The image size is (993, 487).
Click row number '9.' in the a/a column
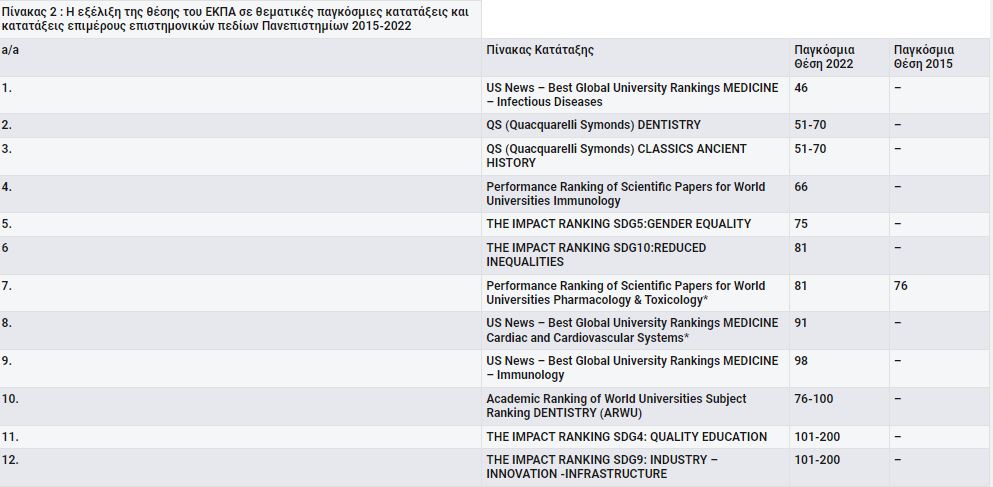[x=6, y=360]
